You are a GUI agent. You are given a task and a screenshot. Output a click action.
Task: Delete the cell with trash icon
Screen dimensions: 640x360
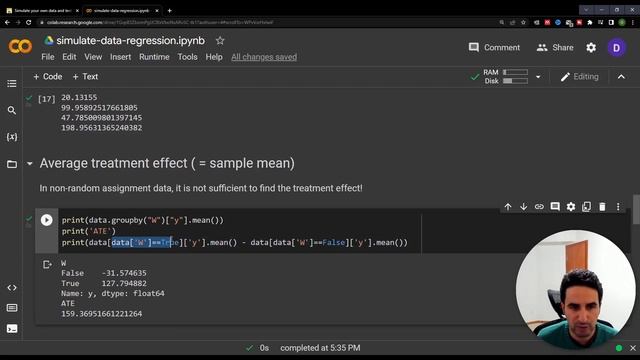tap(602, 207)
